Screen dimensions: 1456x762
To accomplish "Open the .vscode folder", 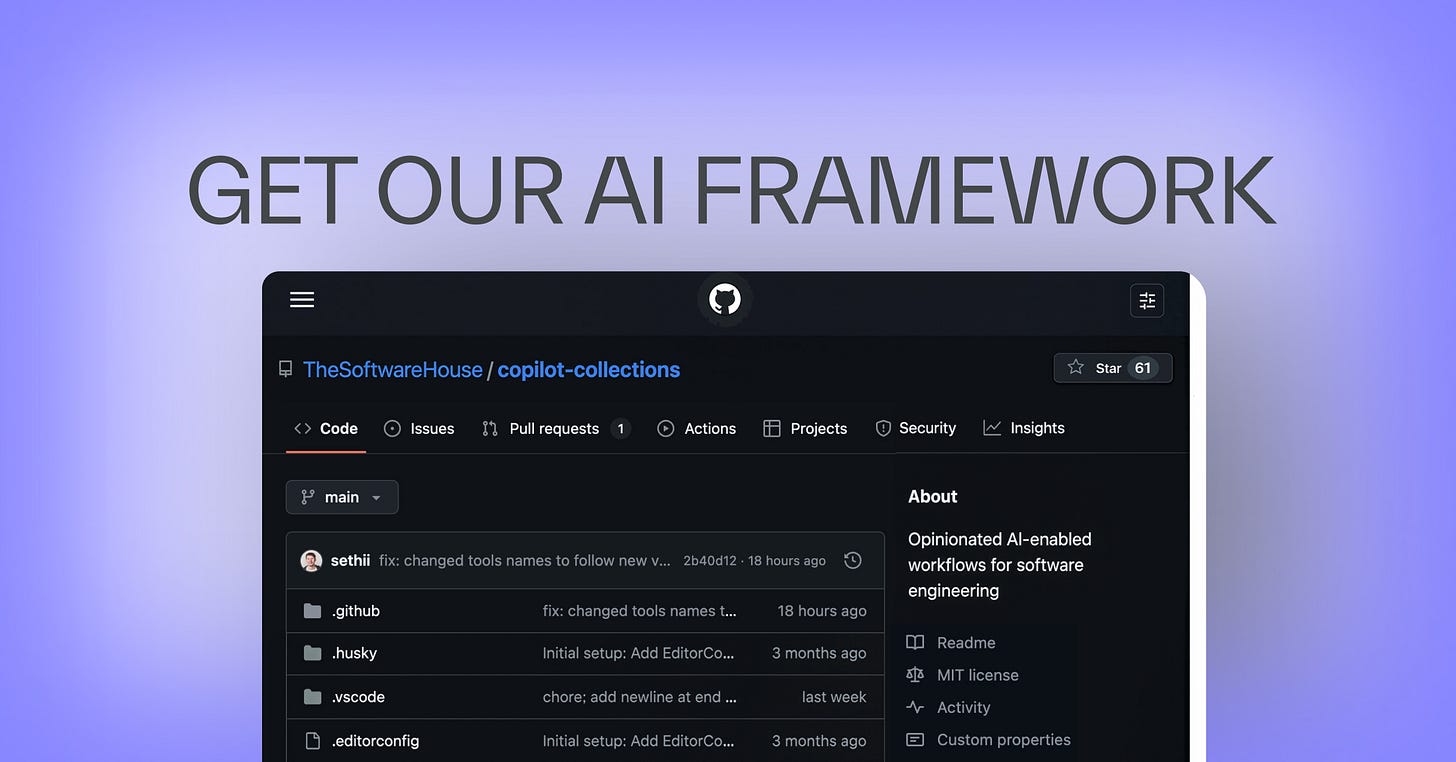I will [358, 697].
